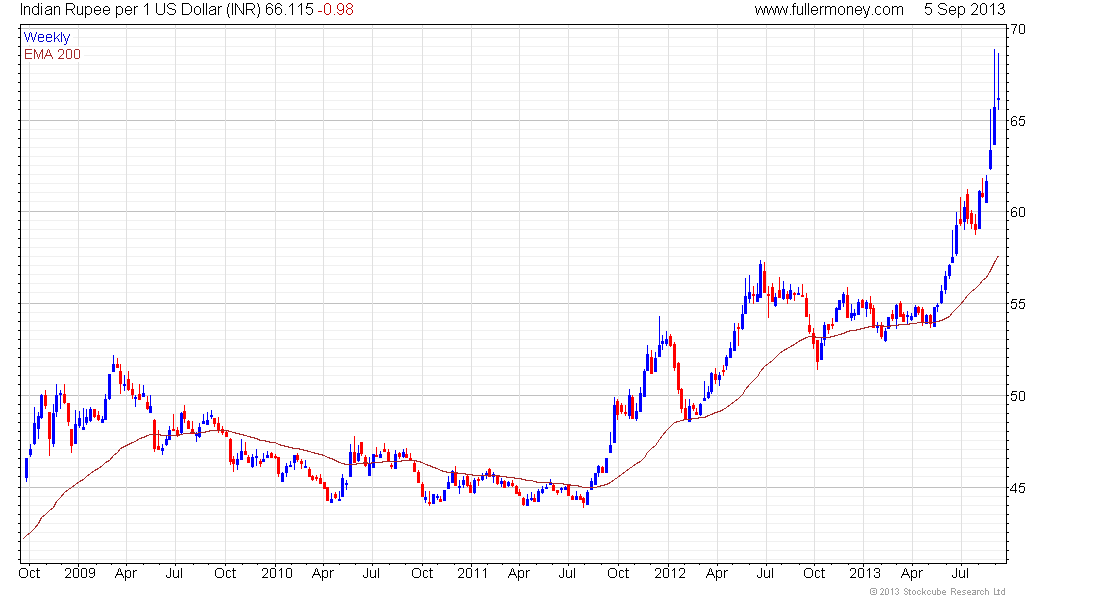Screen dimensions: 1100x600
Task: Open the www.fullermoney.com link text
Action: 829,10
